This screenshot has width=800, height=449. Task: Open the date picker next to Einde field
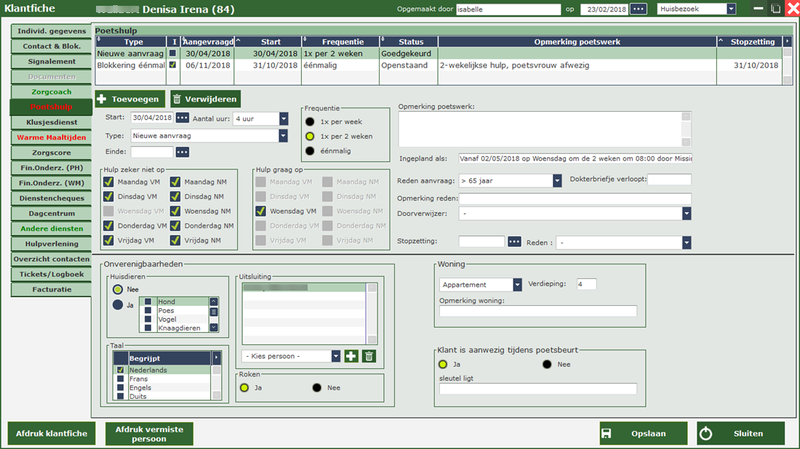(x=182, y=152)
